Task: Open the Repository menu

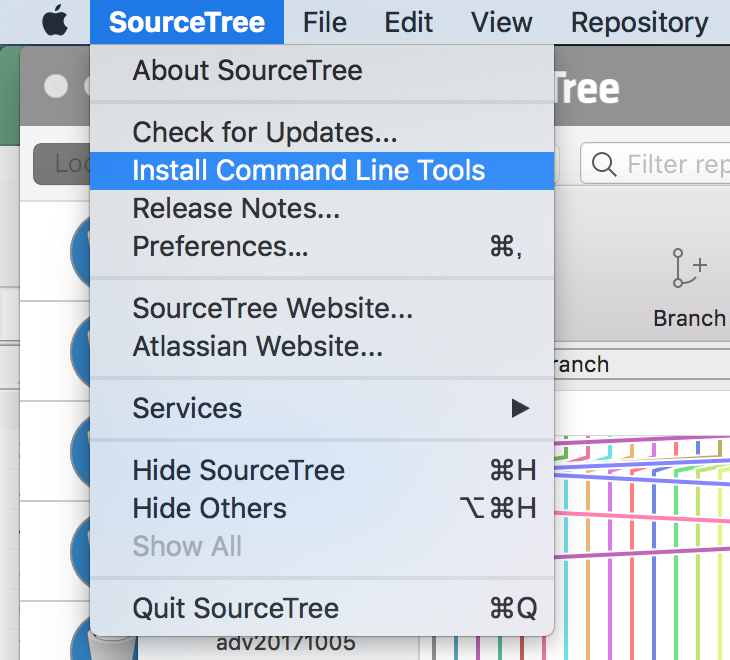Action: coord(639,21)
